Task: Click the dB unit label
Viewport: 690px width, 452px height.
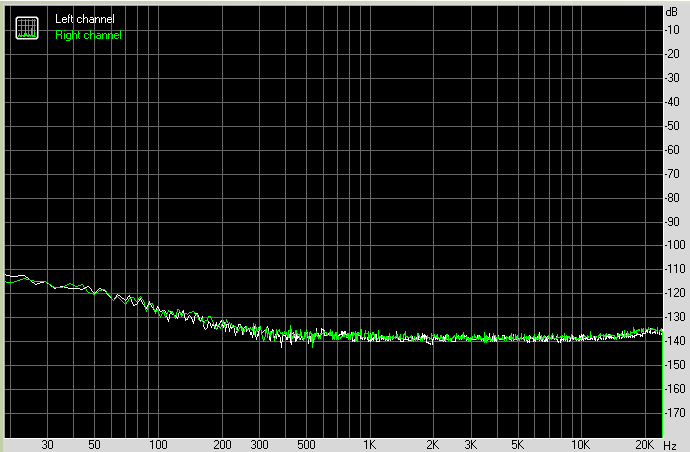Action: tap(671, 11)
